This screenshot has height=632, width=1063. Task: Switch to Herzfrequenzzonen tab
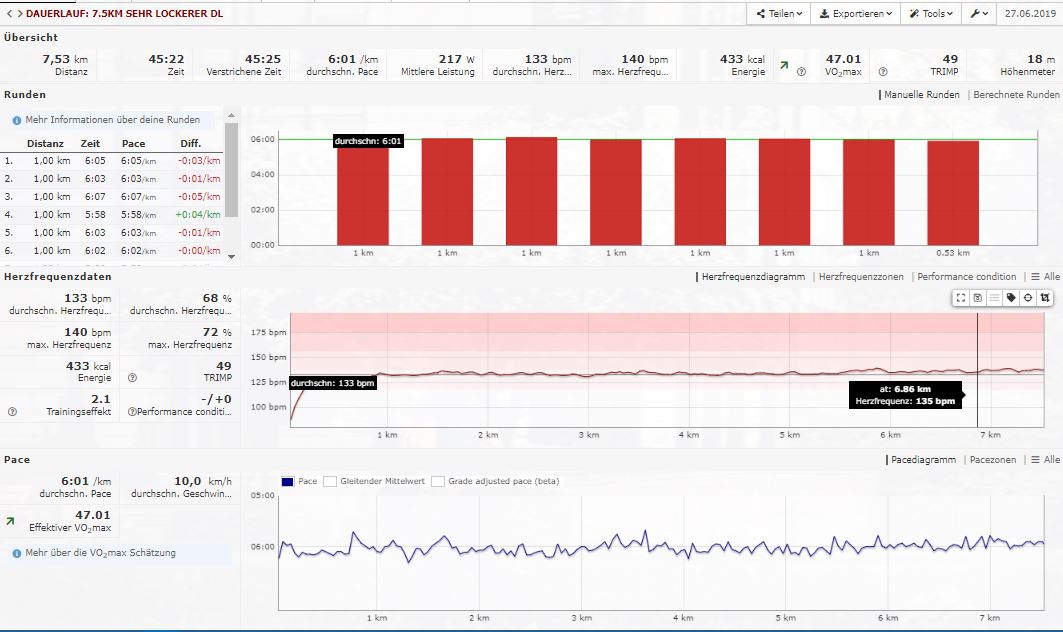pyautogui.click(x=860, y=277)
